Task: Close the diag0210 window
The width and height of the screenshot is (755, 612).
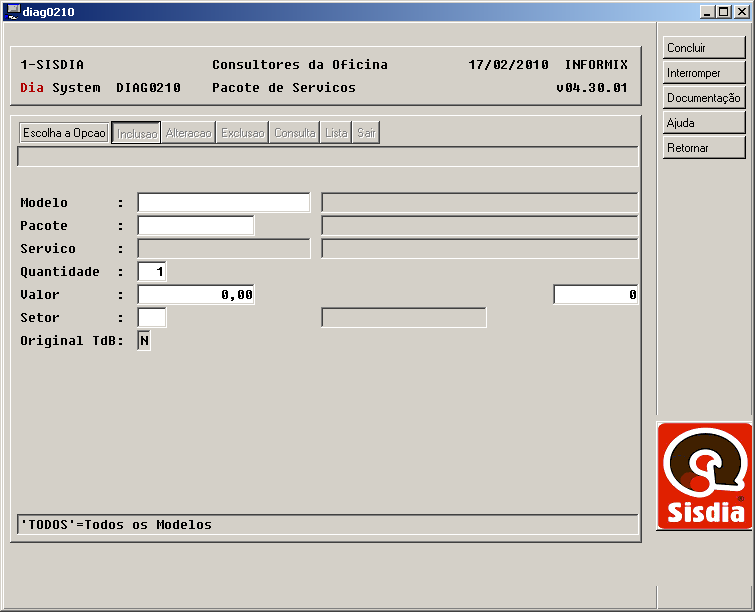Action: 742,12
